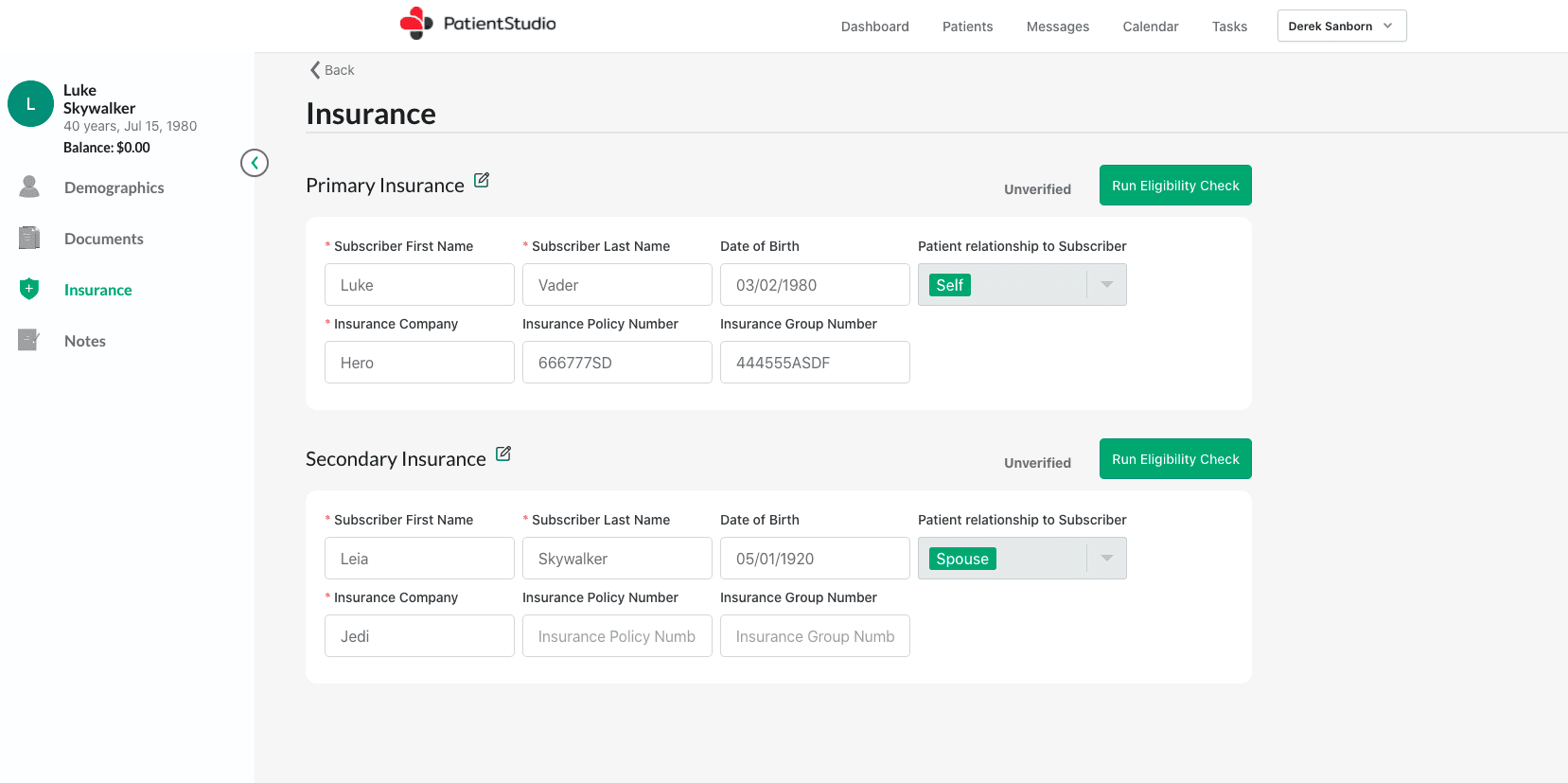Image resolution: width=1568 pixels, height=783 pixels.
Task: Click Primary Insurance Unverified status
Action: pos(1037,189)
